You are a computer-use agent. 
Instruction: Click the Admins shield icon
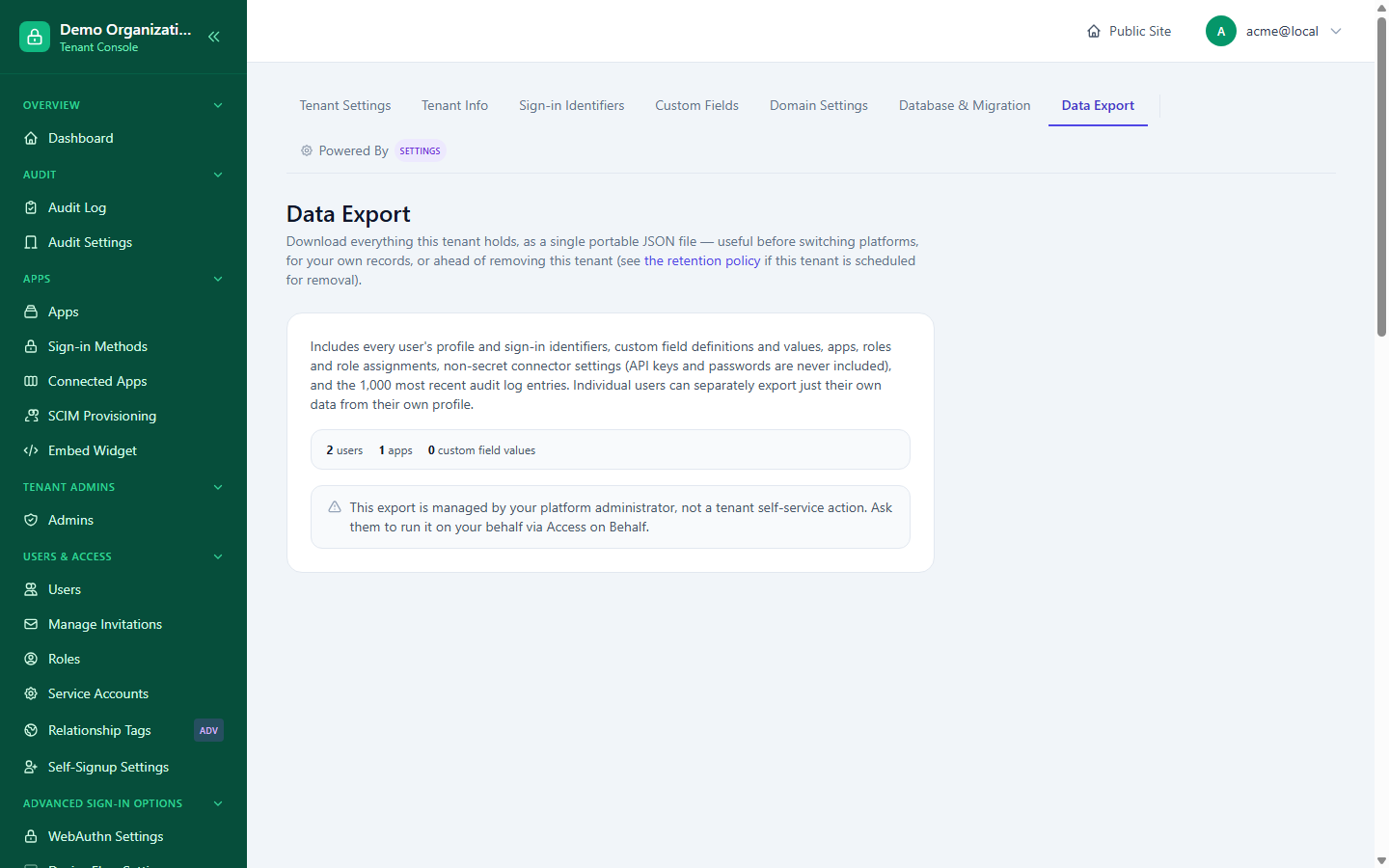[x=31, y=520]
